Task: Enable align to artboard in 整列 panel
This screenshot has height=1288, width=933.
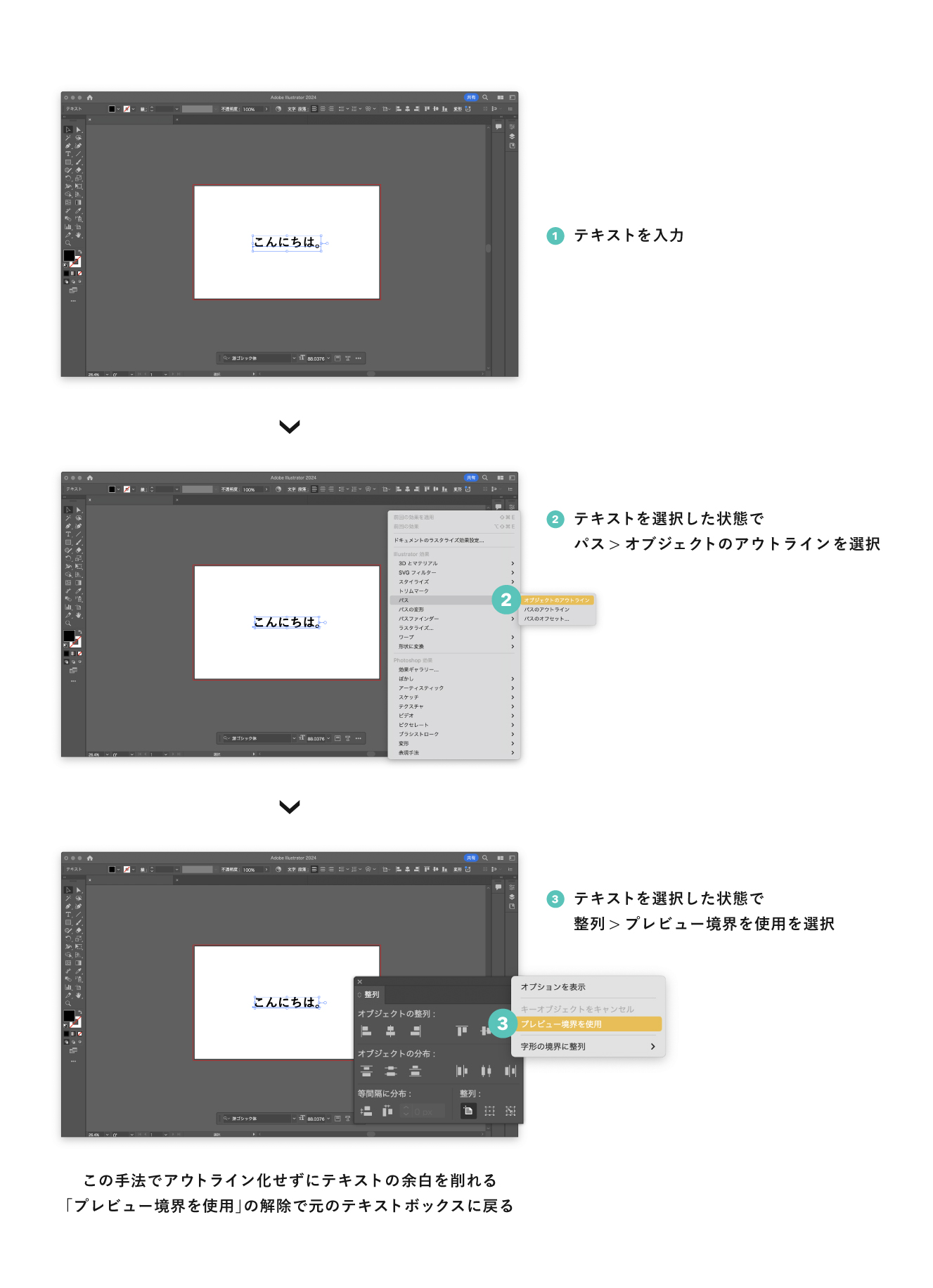Action: tap(468, 1111)
